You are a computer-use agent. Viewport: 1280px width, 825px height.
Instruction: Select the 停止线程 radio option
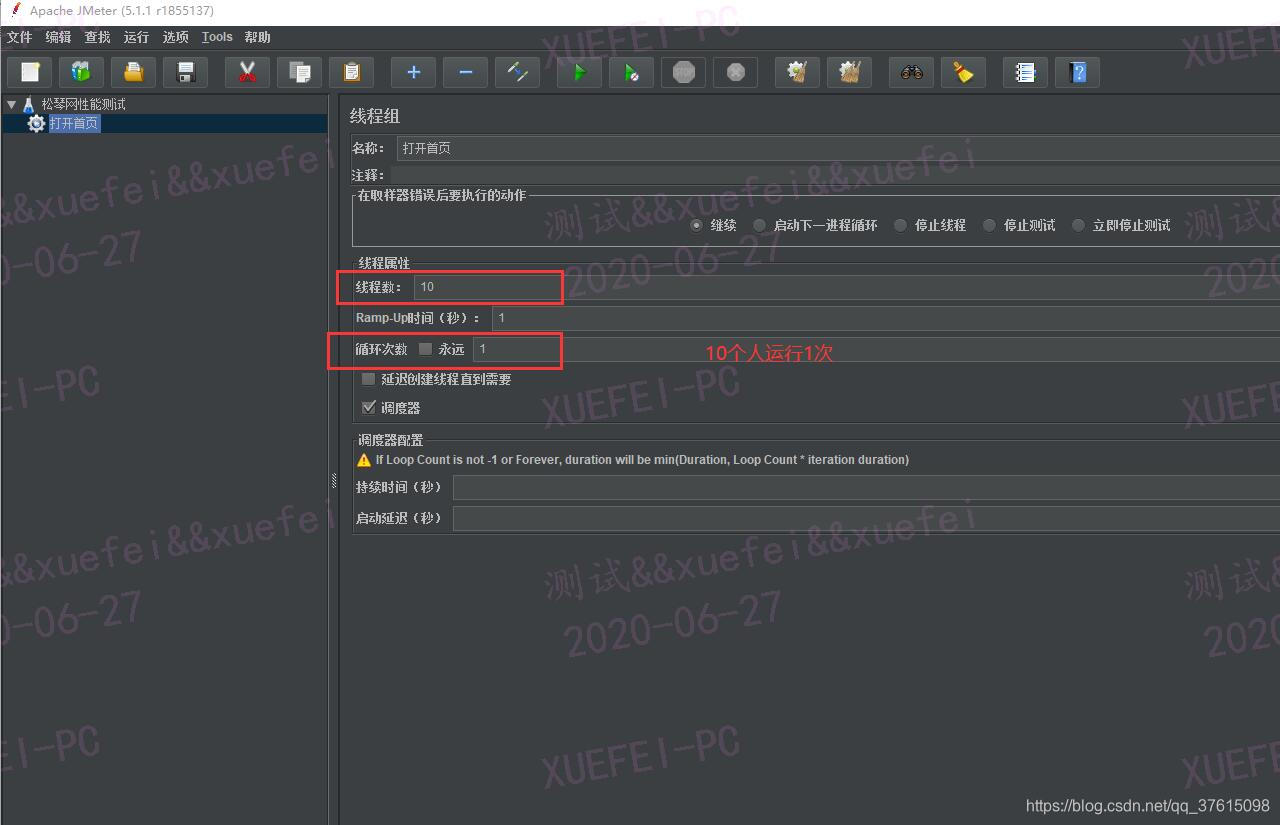[900, 225]
